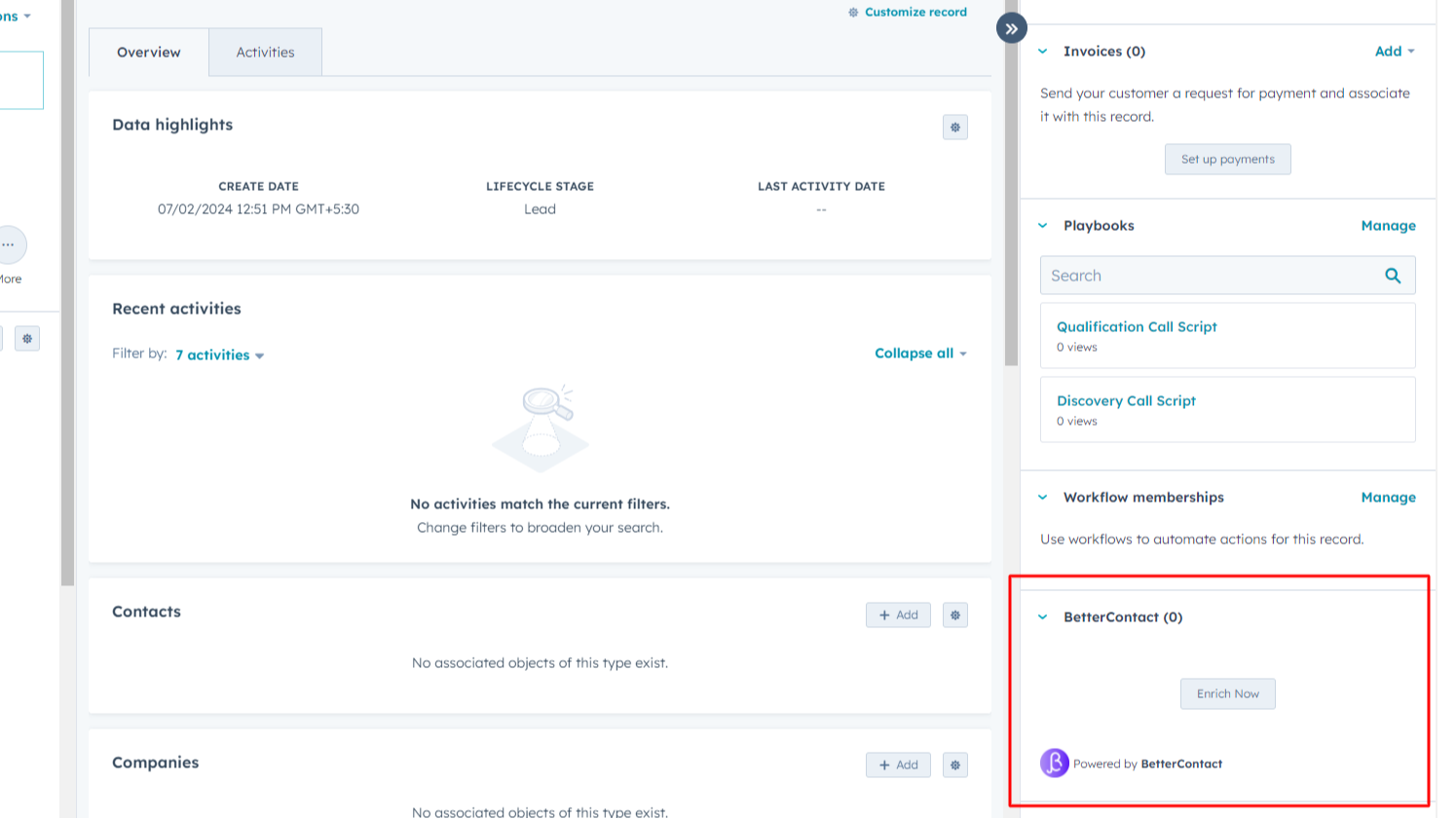Image resolution: width=1456 pixels, height=819 pixels.
Task: Click the gear icon in left sidebar
Action: tap(27, 339)
